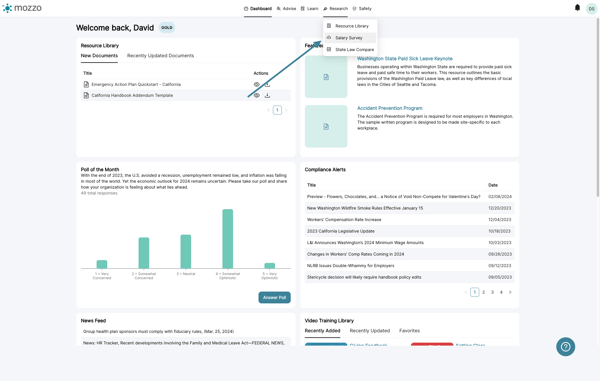This screenshot has width=600, height=381.
Task: Select page 2 of Compliance Alerts
Action: point(483,292)
